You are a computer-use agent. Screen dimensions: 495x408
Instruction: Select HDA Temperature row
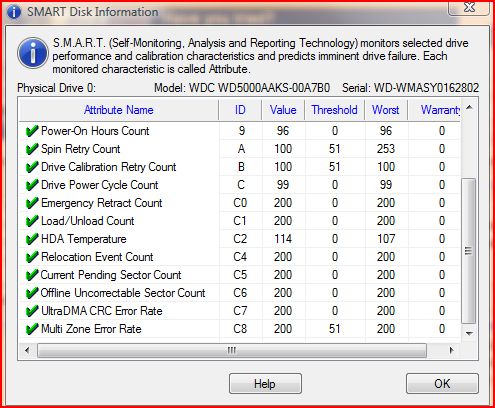coord(240,239)
